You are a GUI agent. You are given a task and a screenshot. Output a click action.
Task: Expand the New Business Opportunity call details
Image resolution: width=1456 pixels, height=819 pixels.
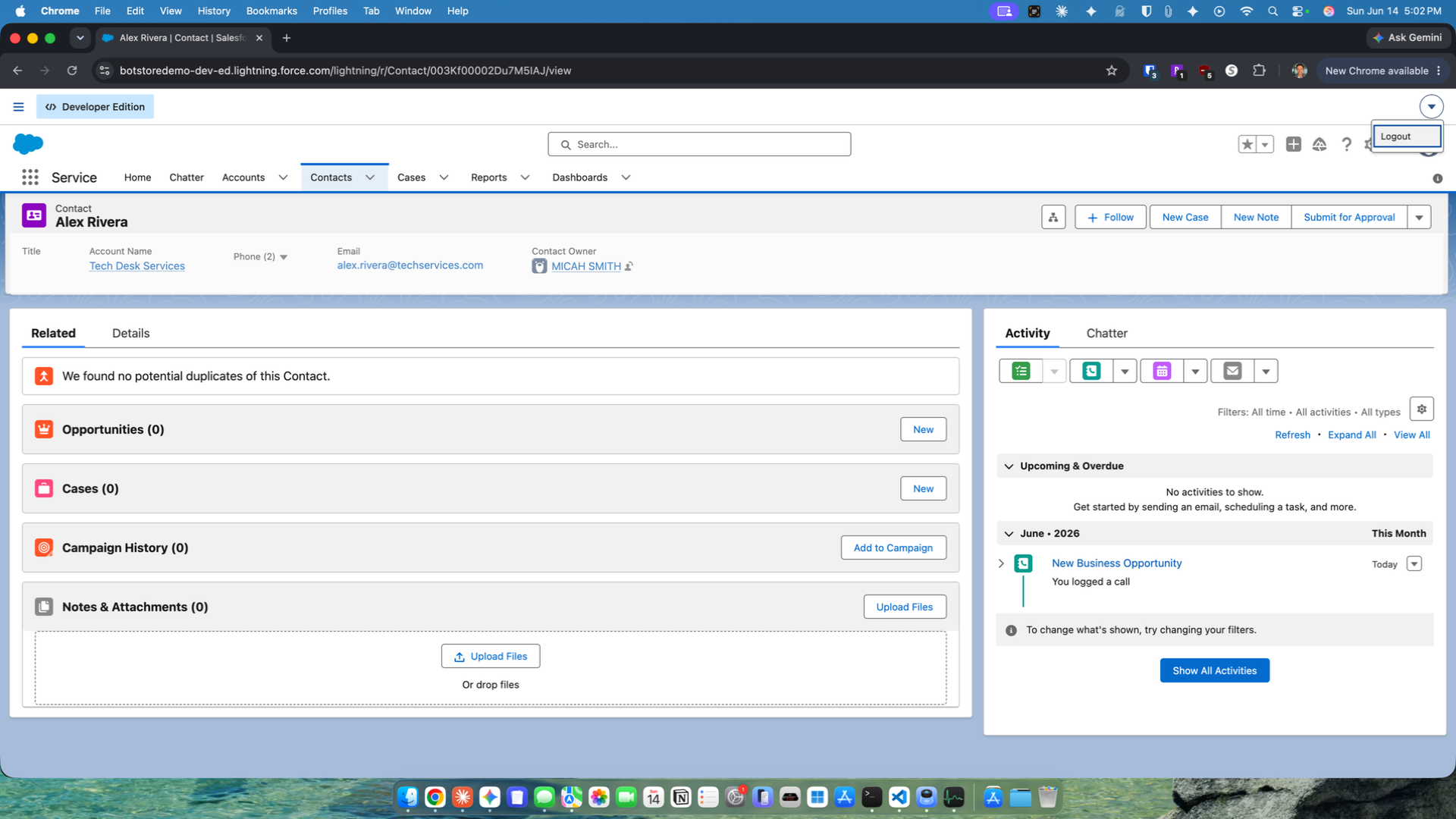pyautogui.click(x=1001, y=563)
